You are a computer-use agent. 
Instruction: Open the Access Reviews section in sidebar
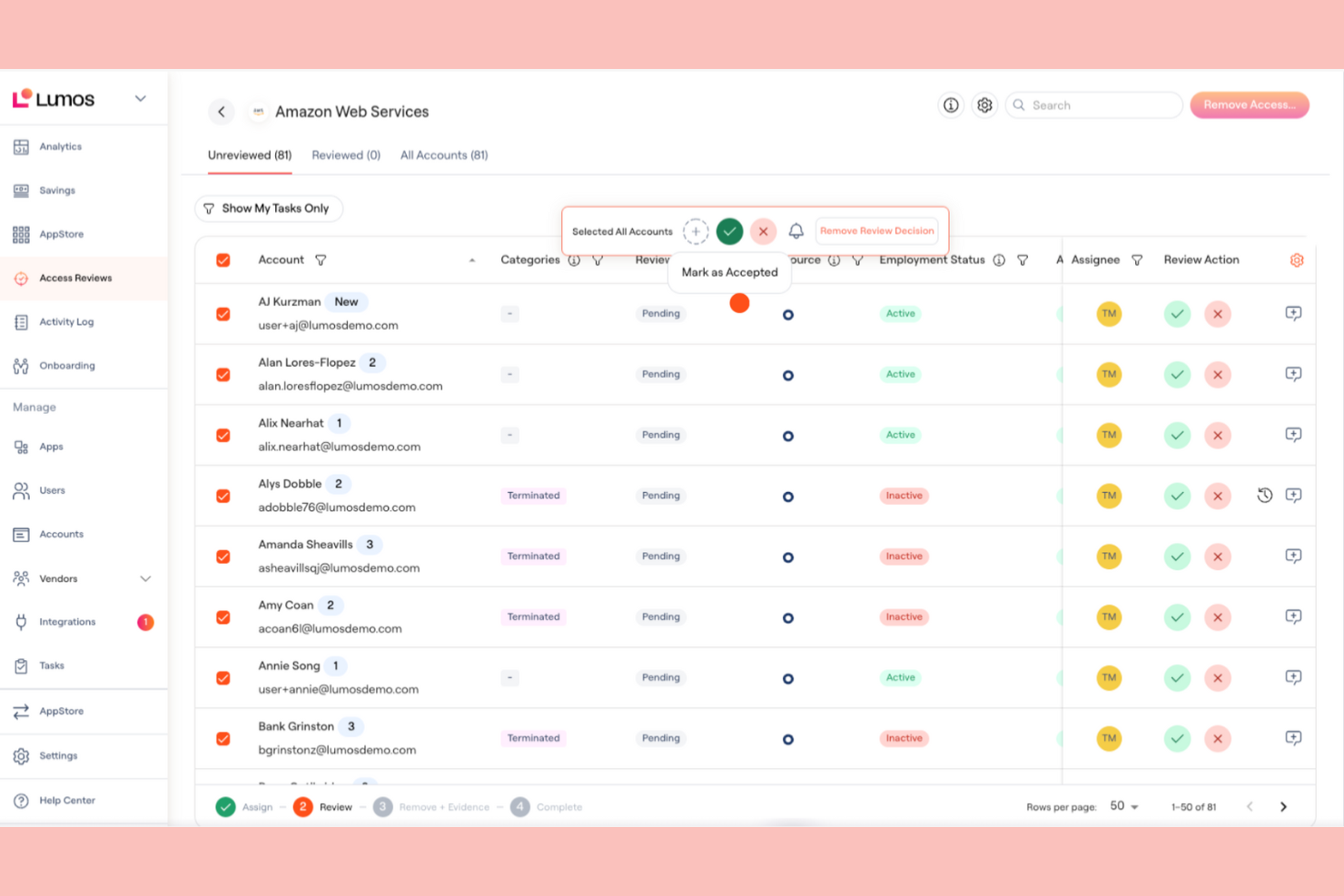[x=76, y=278]
